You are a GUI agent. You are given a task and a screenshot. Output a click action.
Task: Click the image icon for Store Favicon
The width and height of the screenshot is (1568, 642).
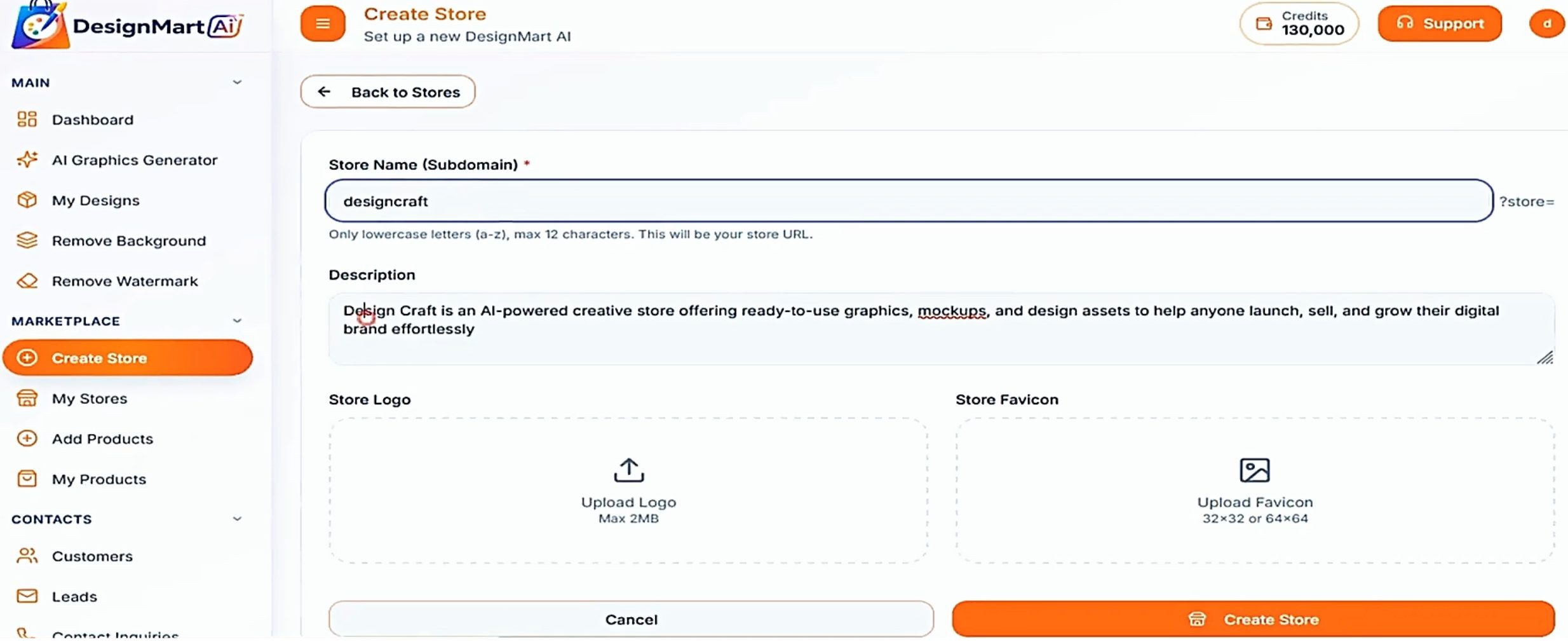(x=1254, y=470)
